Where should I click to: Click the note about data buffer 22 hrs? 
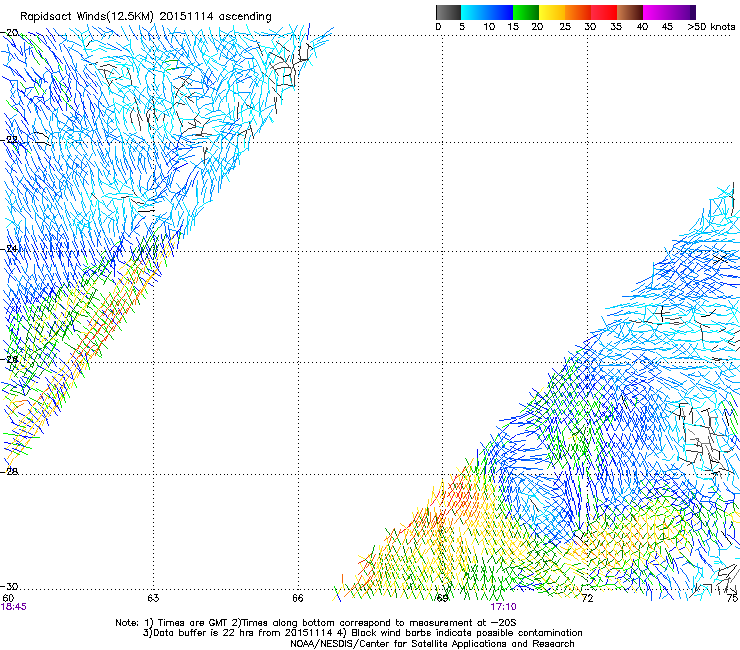240,633
